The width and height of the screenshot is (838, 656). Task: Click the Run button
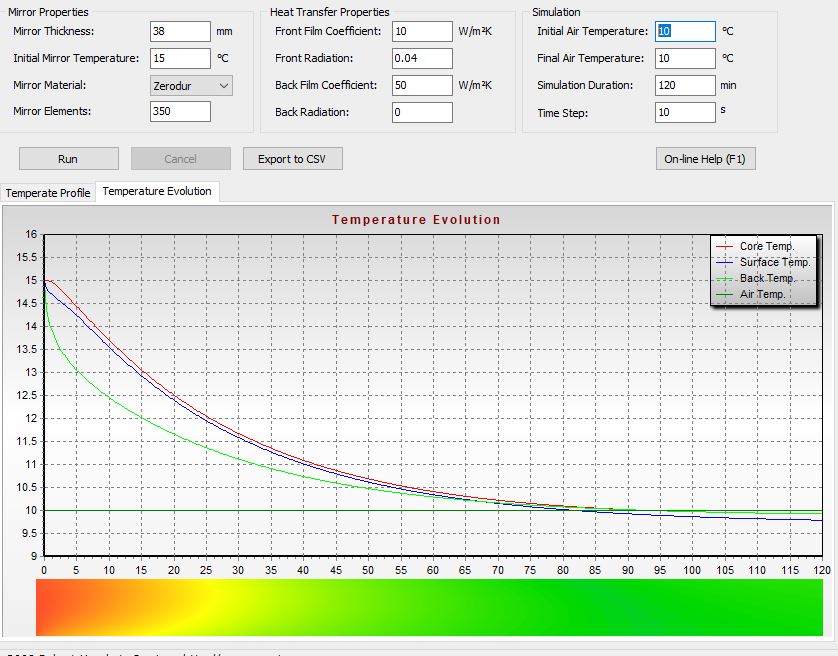68,159
